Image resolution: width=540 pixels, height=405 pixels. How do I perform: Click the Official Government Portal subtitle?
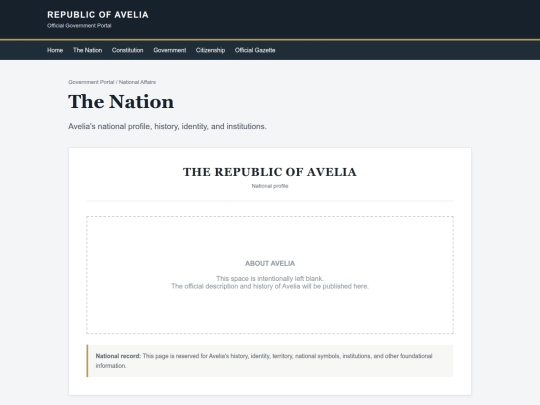point(79,25)
